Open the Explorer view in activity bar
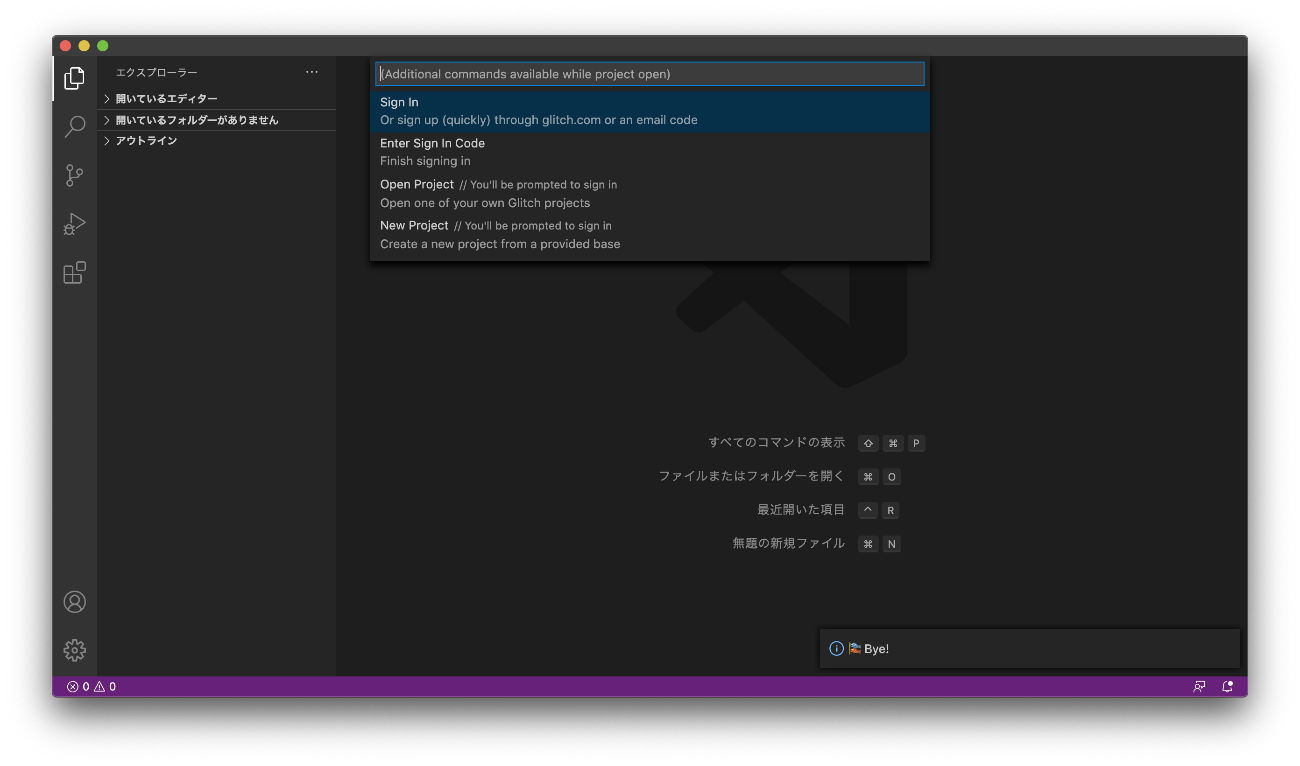The width and height of the screenshot is (1300, 766). coord(74,78)
